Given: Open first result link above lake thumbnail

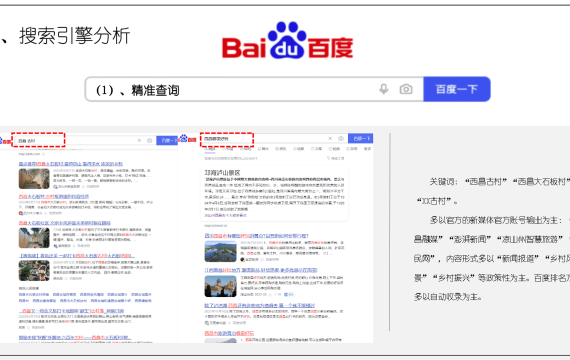Looking at the screenshot, I should tap(257, 236).
